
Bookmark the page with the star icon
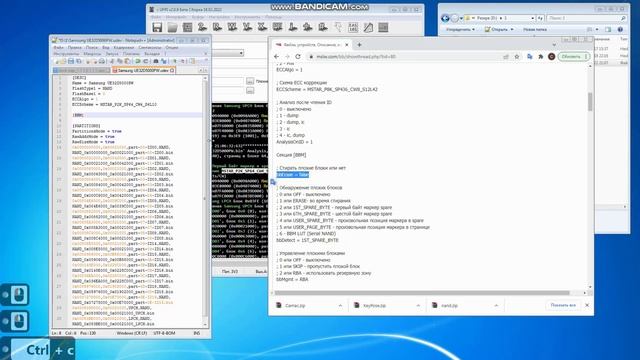coord(517,57)
